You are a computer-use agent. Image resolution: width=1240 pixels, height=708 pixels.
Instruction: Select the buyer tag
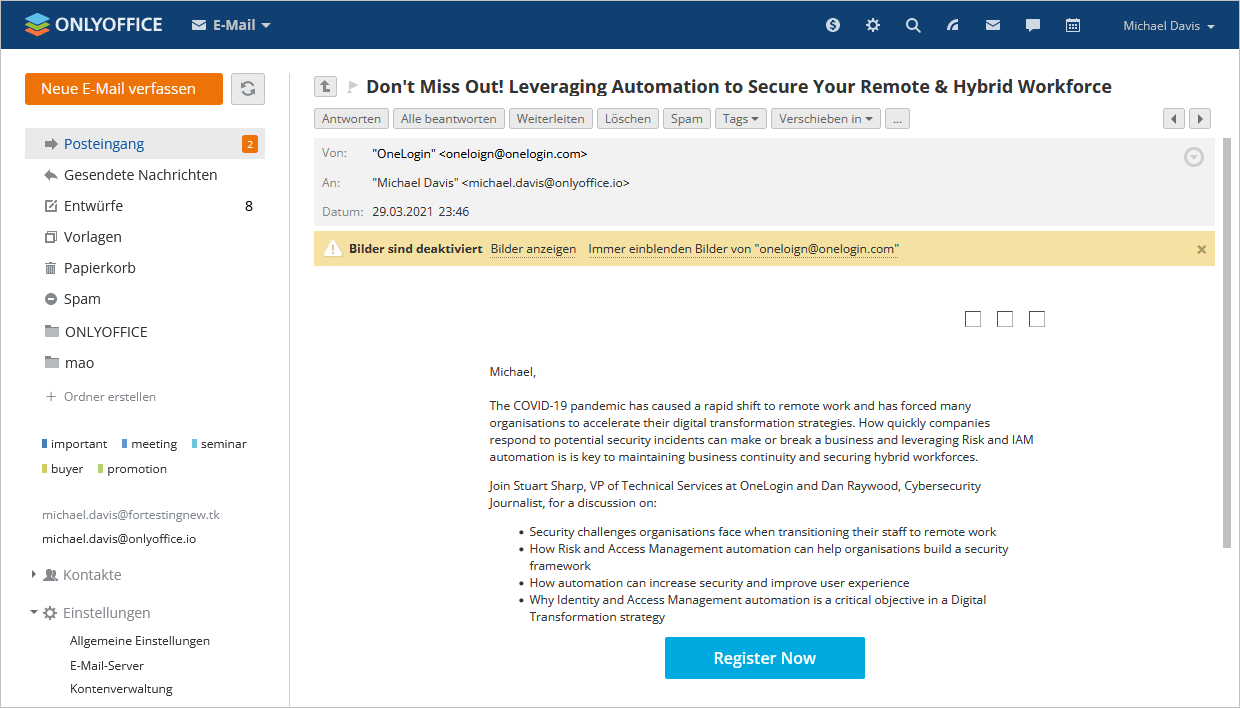63,469
